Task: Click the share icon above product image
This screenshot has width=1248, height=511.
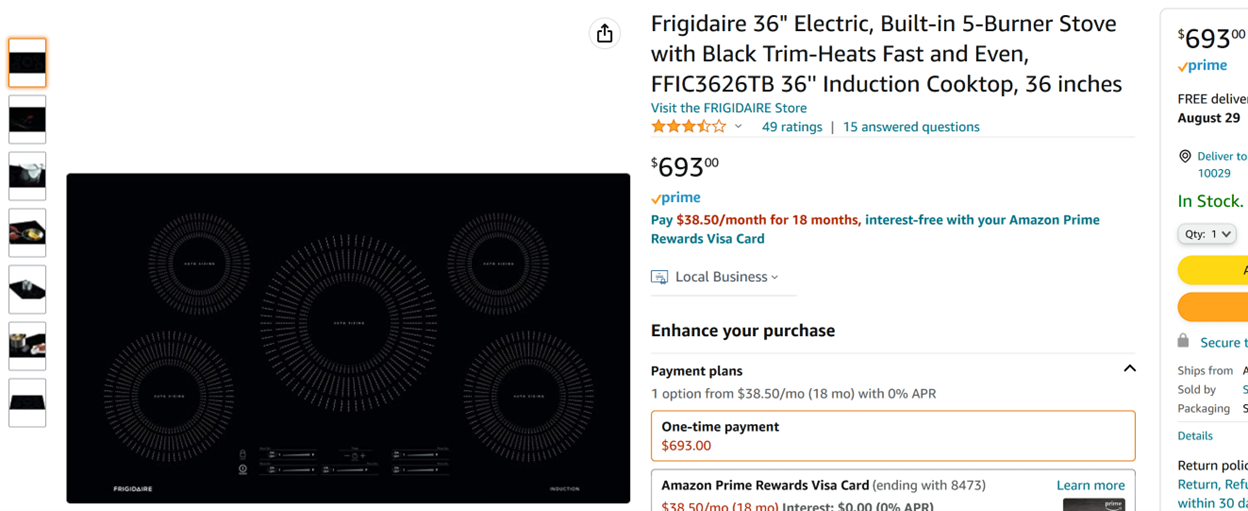Action: pyautogui.click(x=605, y=33)
